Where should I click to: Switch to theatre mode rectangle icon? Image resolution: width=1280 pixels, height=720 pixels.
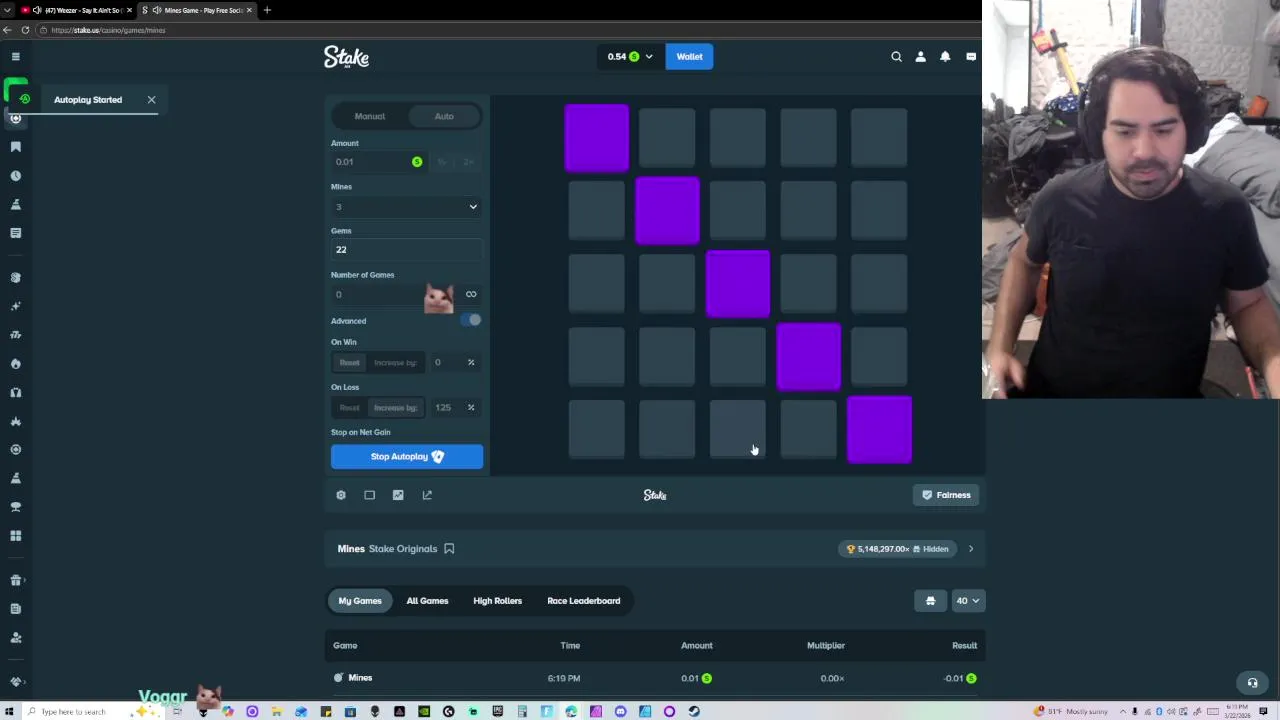tap(369, 495)
